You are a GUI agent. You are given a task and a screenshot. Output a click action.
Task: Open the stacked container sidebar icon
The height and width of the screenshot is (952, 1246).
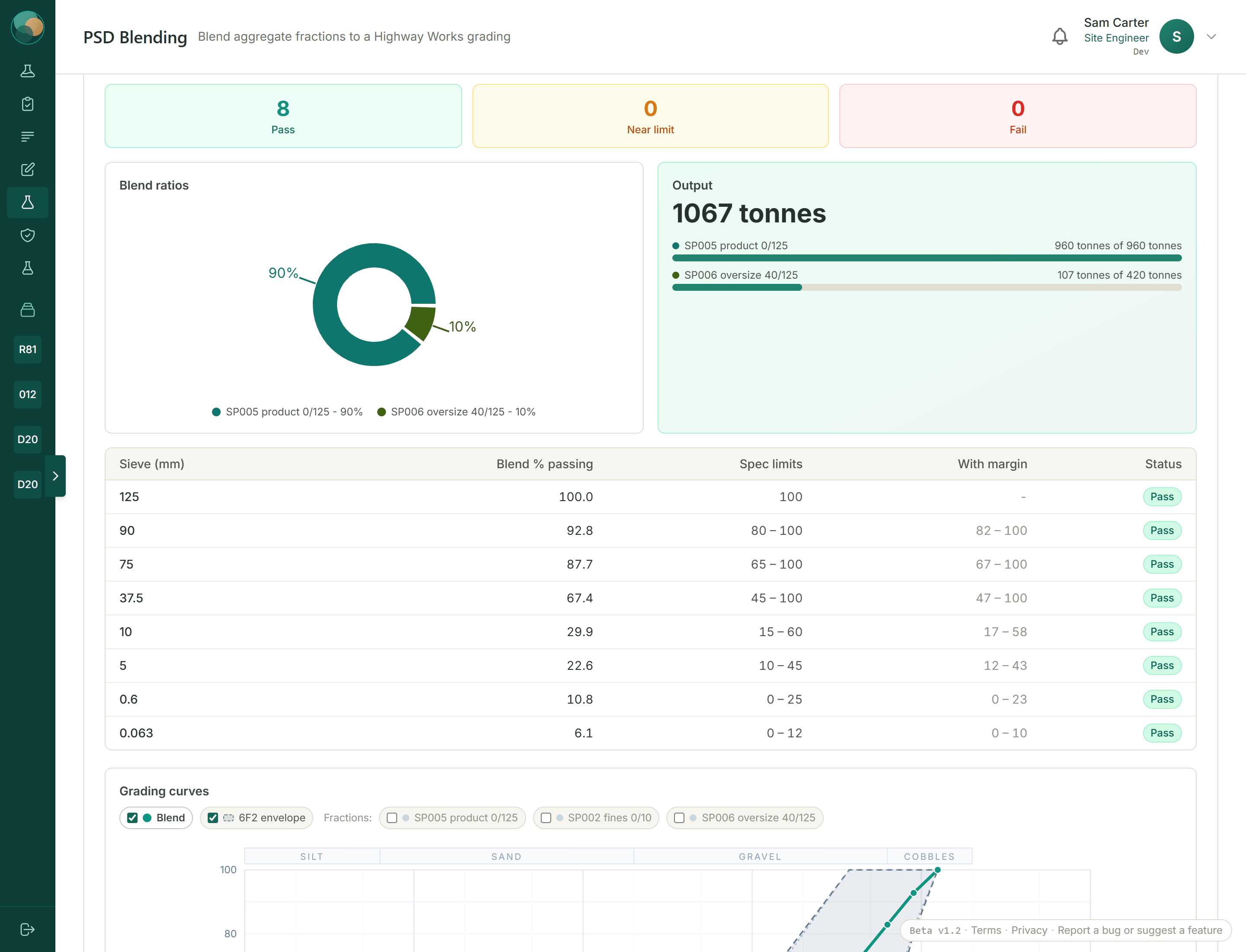tap(28, 310)
